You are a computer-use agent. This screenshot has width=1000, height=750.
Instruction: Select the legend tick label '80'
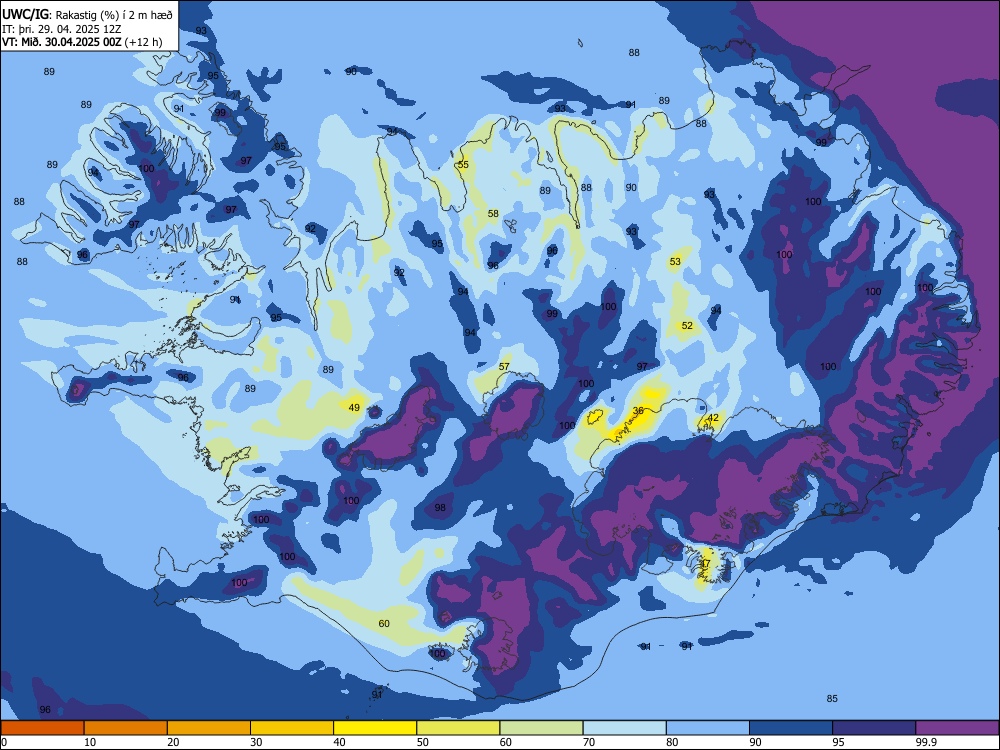tap(672, 742)
